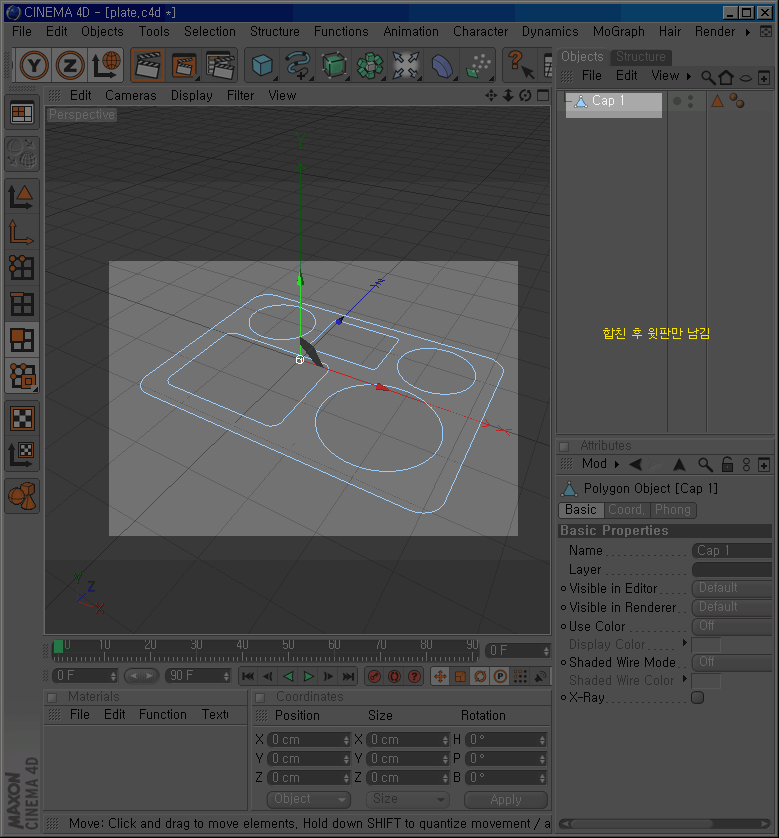Open the Object coordinate mode dropdown
The width and height of the screenshot is (779, 838).
pos(308,799)
